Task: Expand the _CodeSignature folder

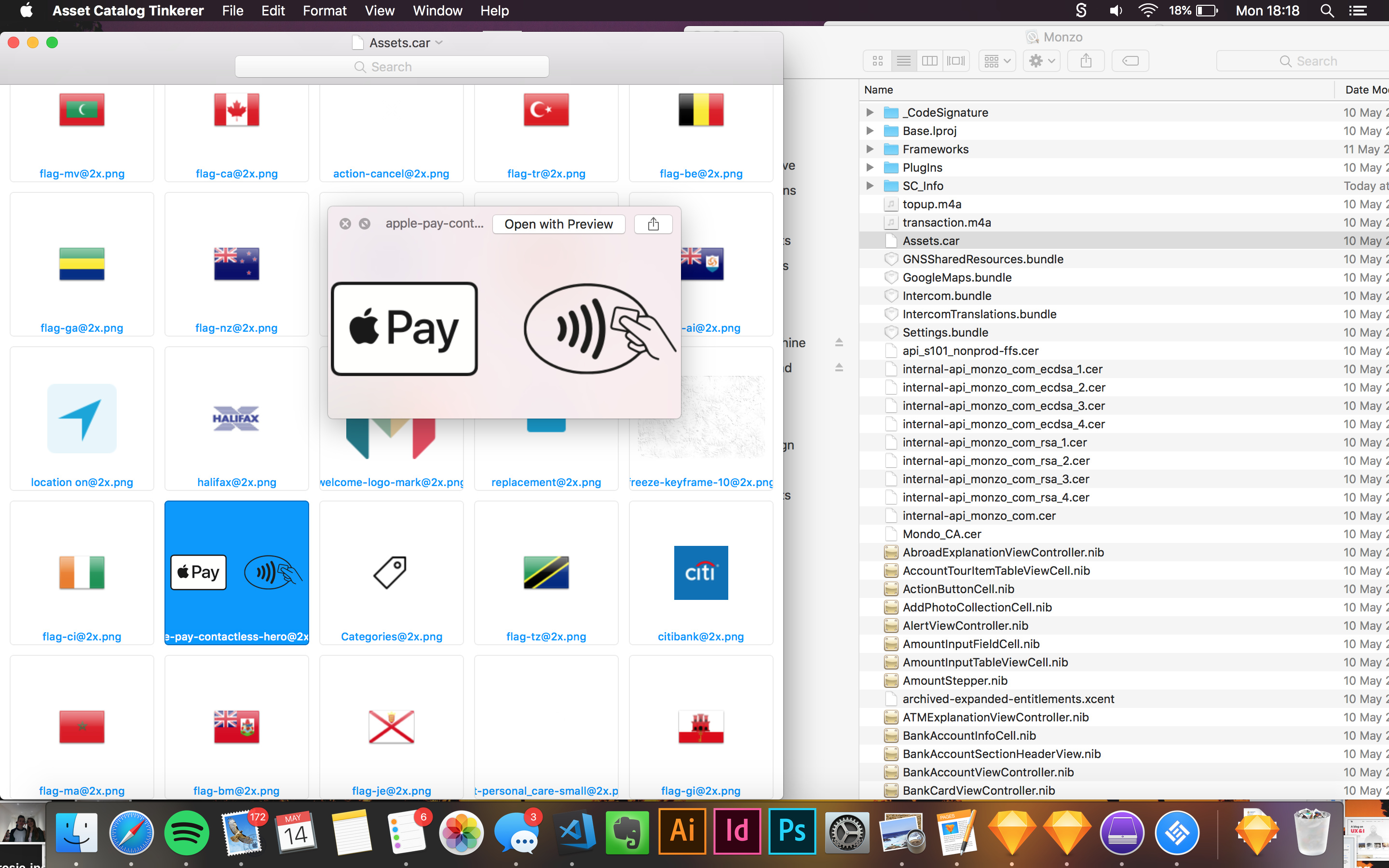Action: coord(870,112)
